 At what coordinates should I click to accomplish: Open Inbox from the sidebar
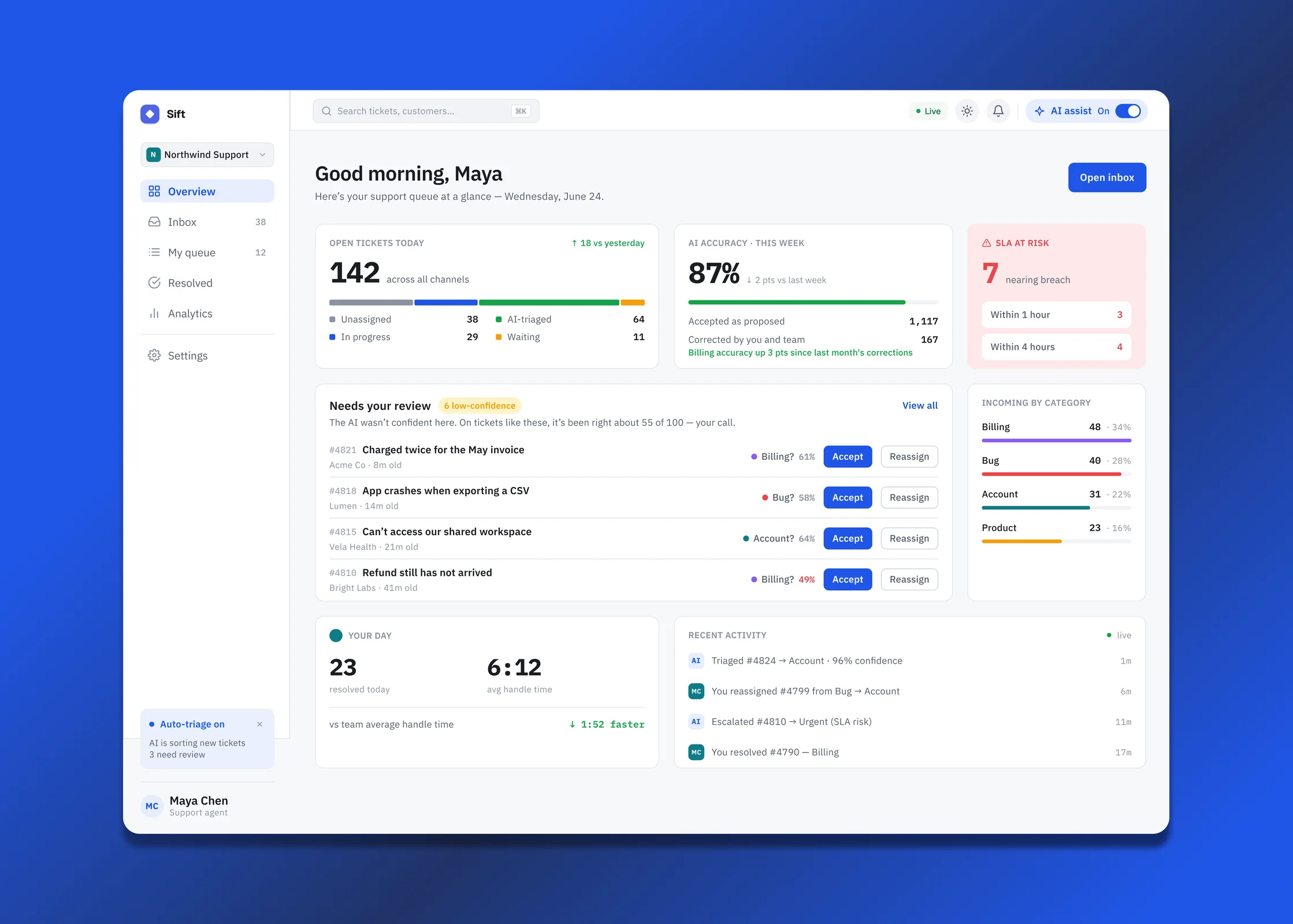tap(207, 222)
